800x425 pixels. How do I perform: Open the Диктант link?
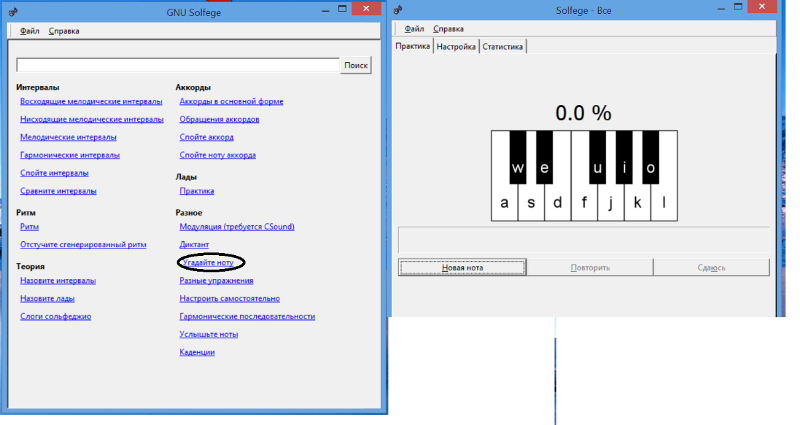(194, 244)
